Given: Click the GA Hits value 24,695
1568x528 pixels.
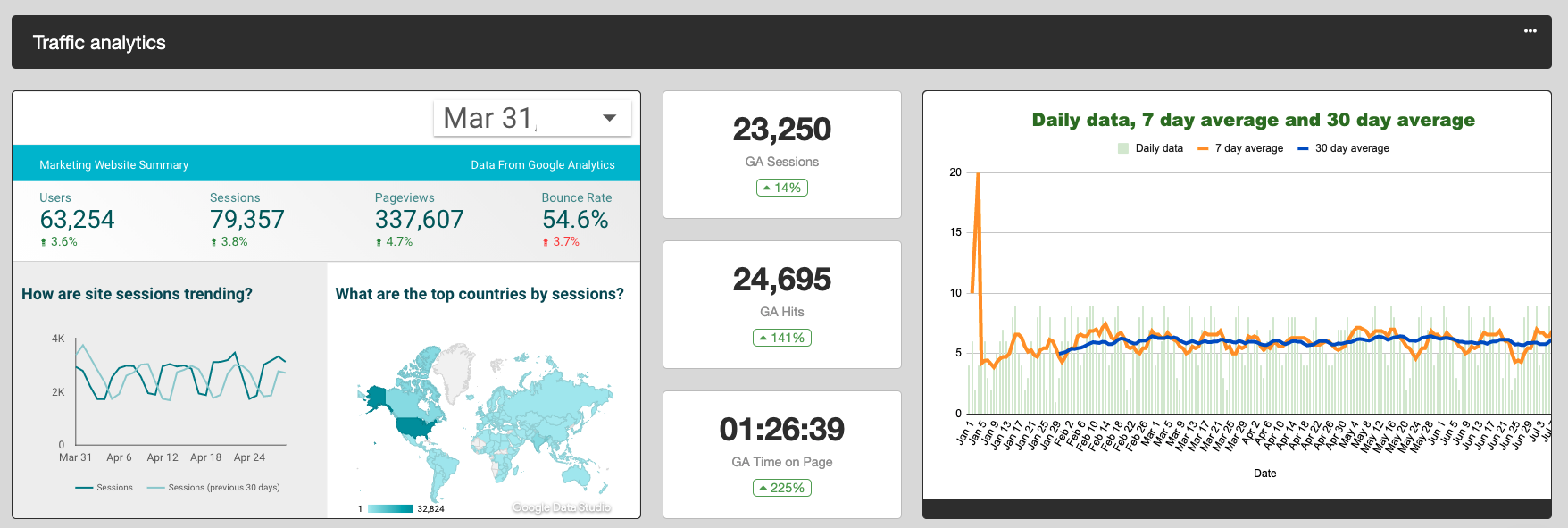Looking at the screenshot, I should click(x=782, y=280).
